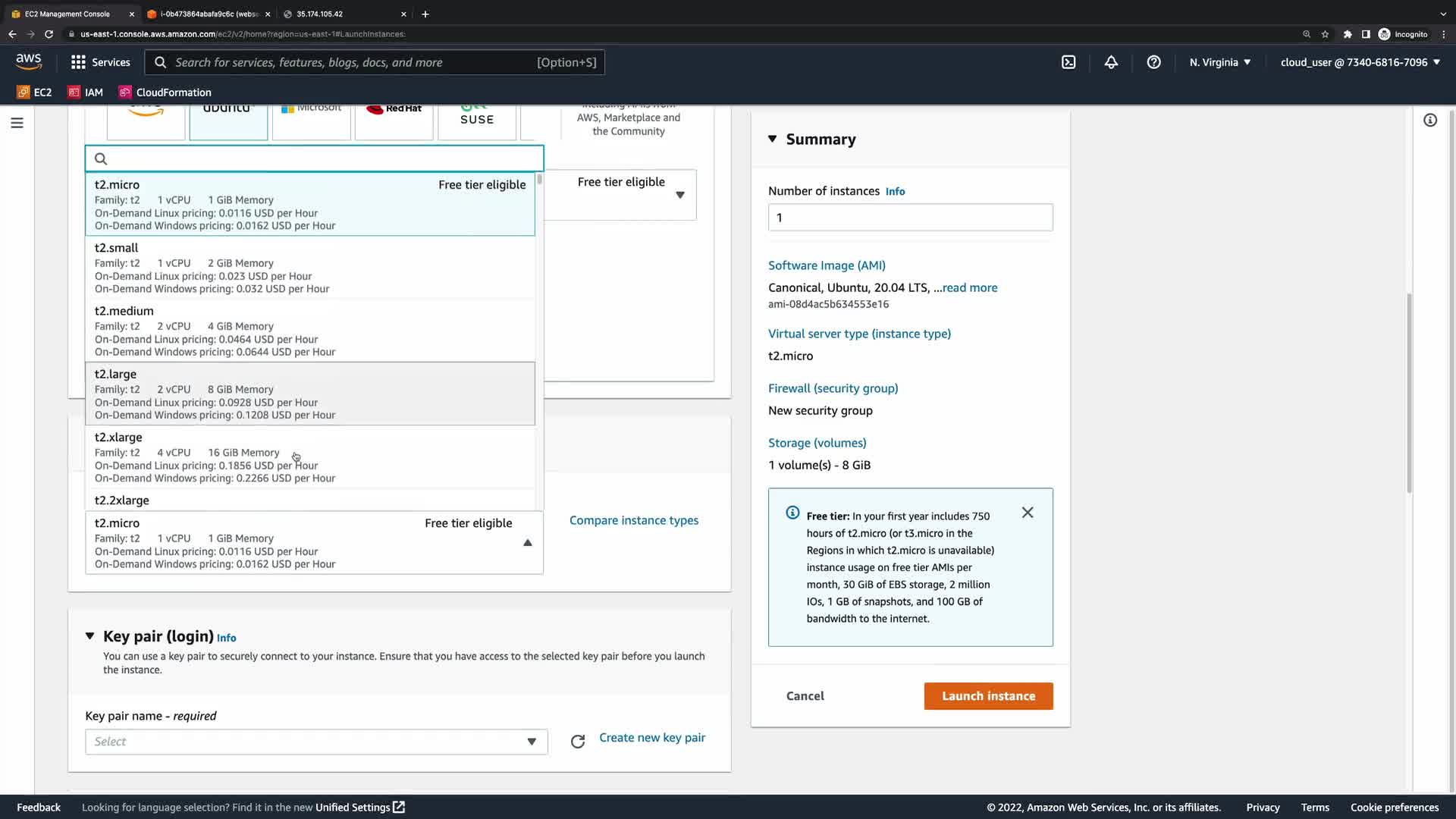This screenshot has width=1456, height=819.
Task: Collapse the Summary panel
Action: pyautogui.click(x=772, y=139)
